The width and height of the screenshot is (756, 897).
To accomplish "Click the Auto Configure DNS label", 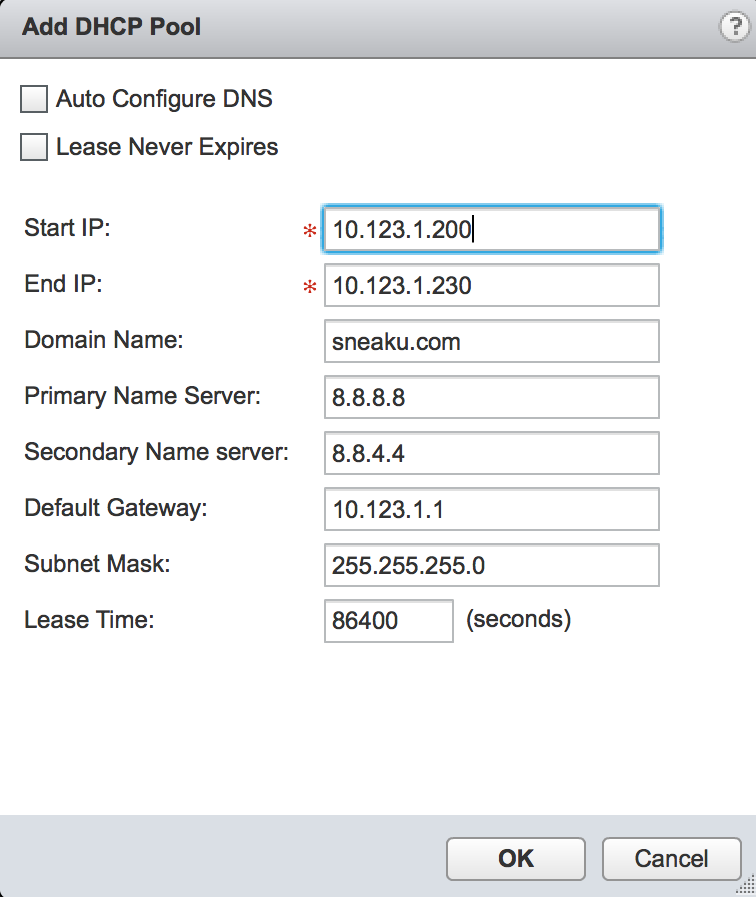I will click(164, 99).
